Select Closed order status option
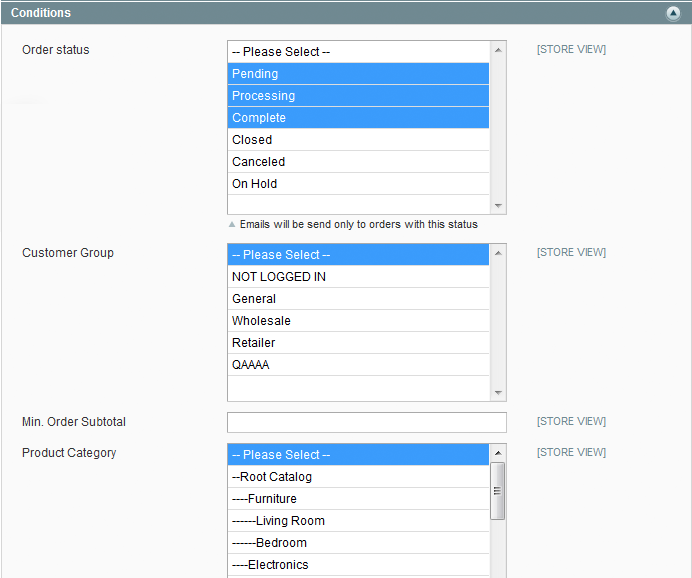 tap(358, 140)
